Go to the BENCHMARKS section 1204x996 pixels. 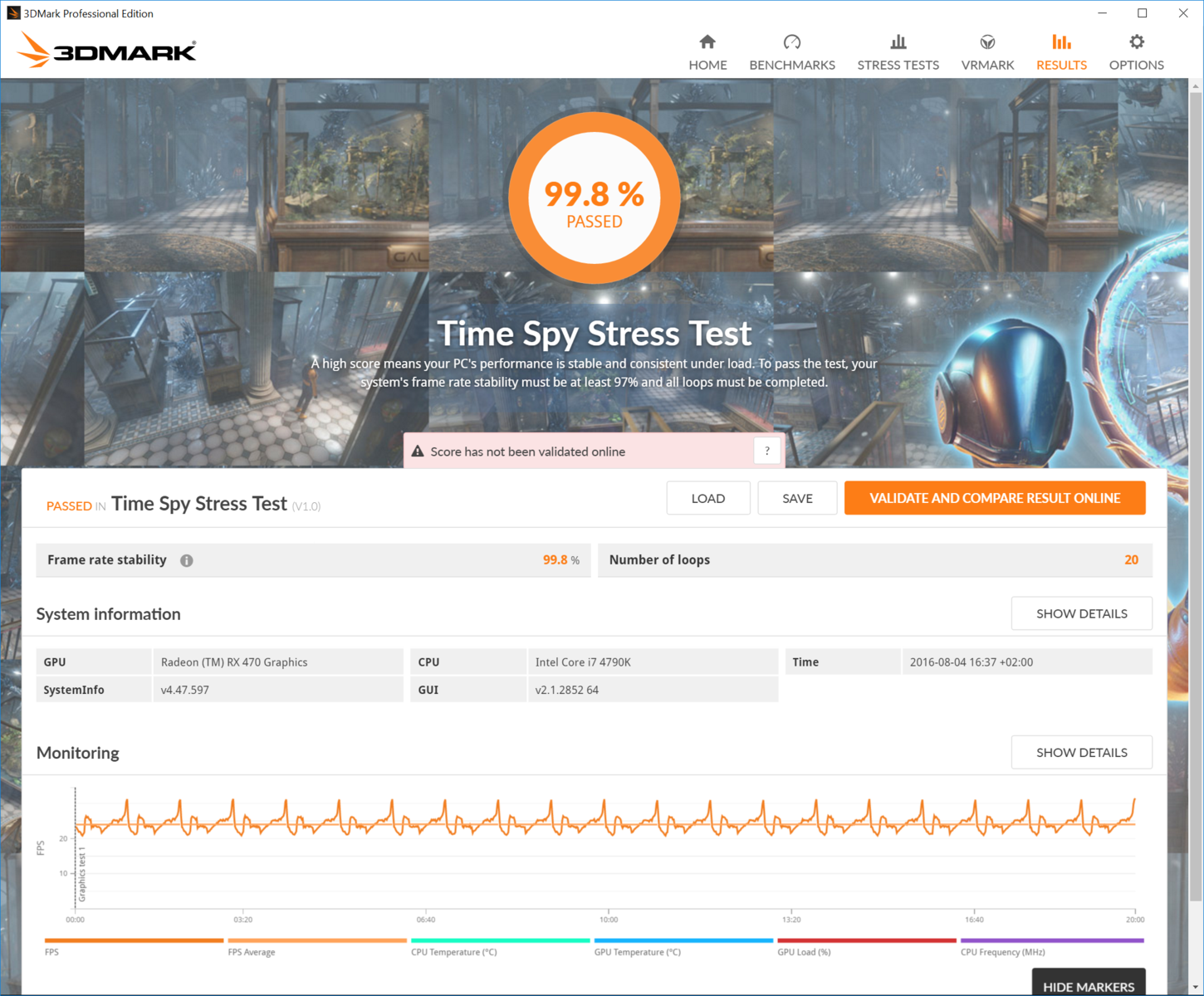pos(792,52)
